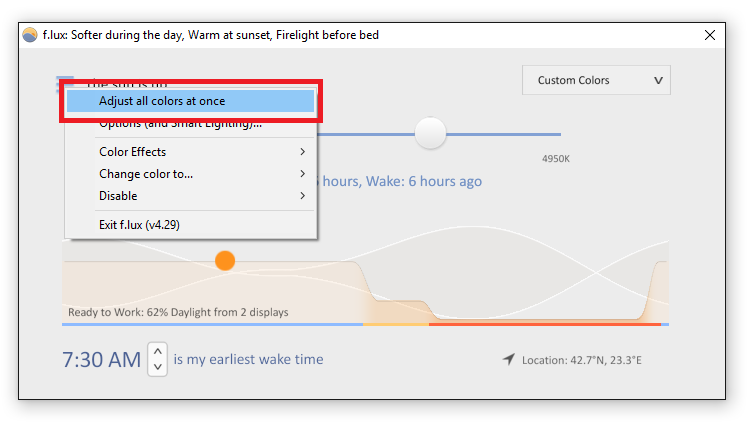
Task: Open the Color Effects submenu
Action: (191, 152)
